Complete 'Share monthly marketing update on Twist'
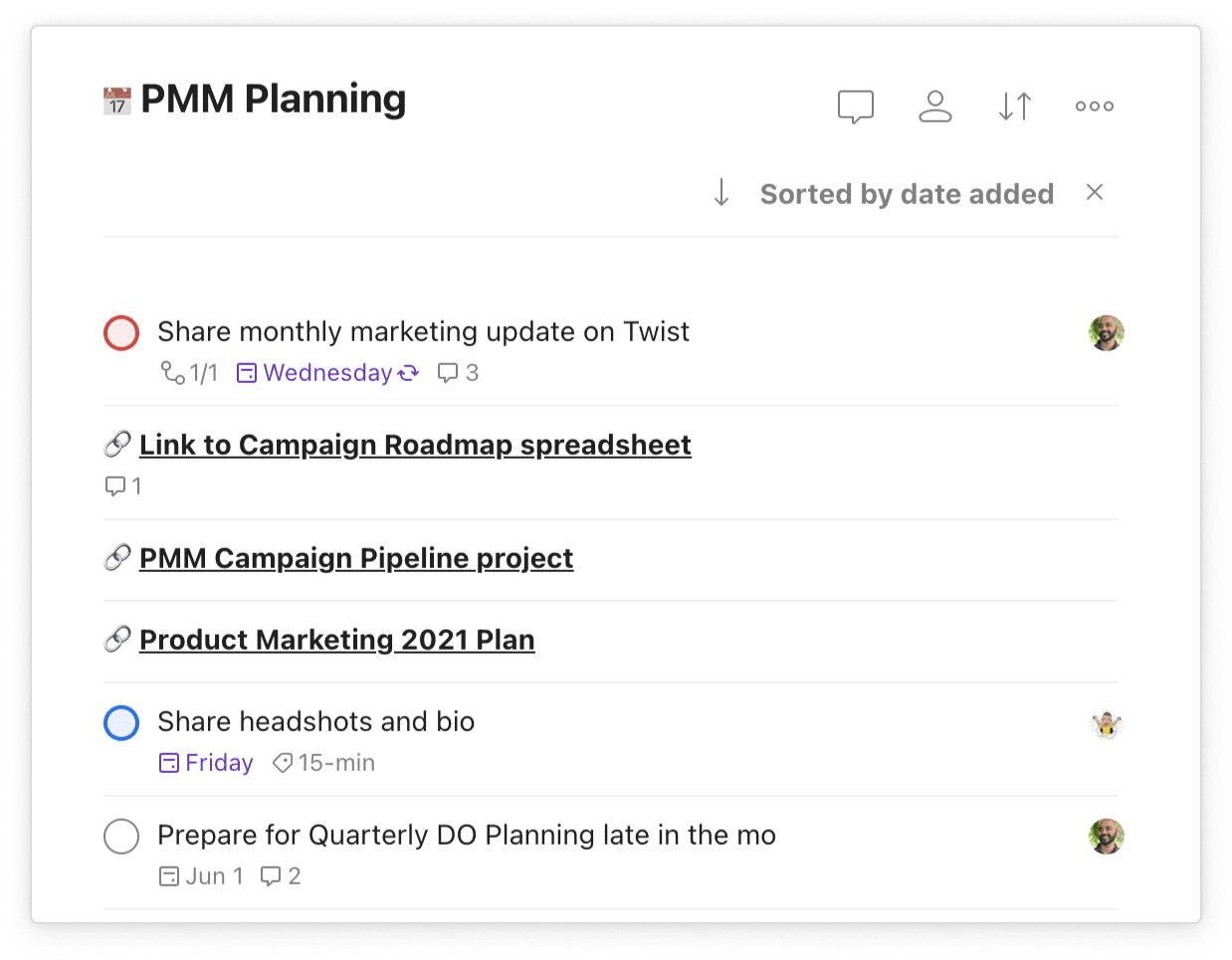The height and width of the screenshot is (960, 1232). point(121,333)
